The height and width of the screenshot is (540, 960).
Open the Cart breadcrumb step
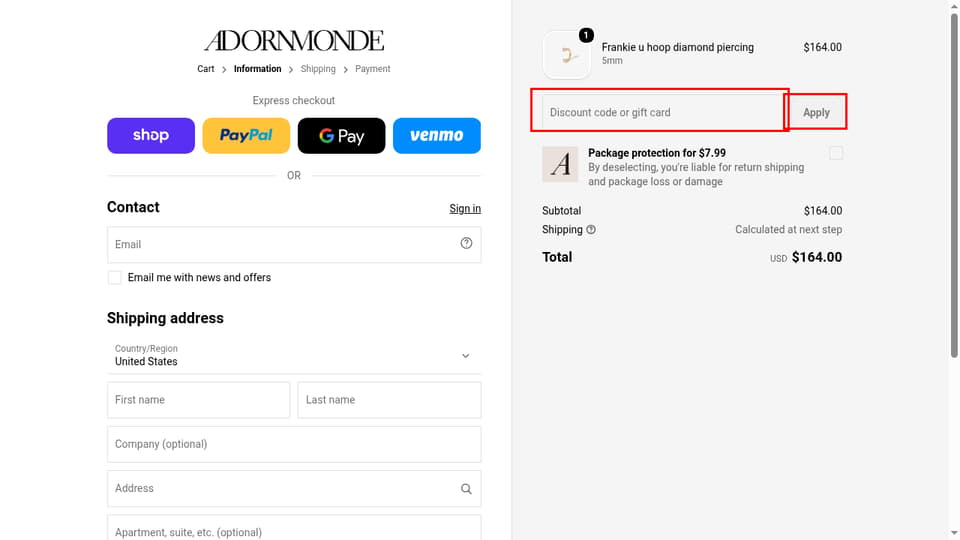pyautogui.click(x=206, y=69)
